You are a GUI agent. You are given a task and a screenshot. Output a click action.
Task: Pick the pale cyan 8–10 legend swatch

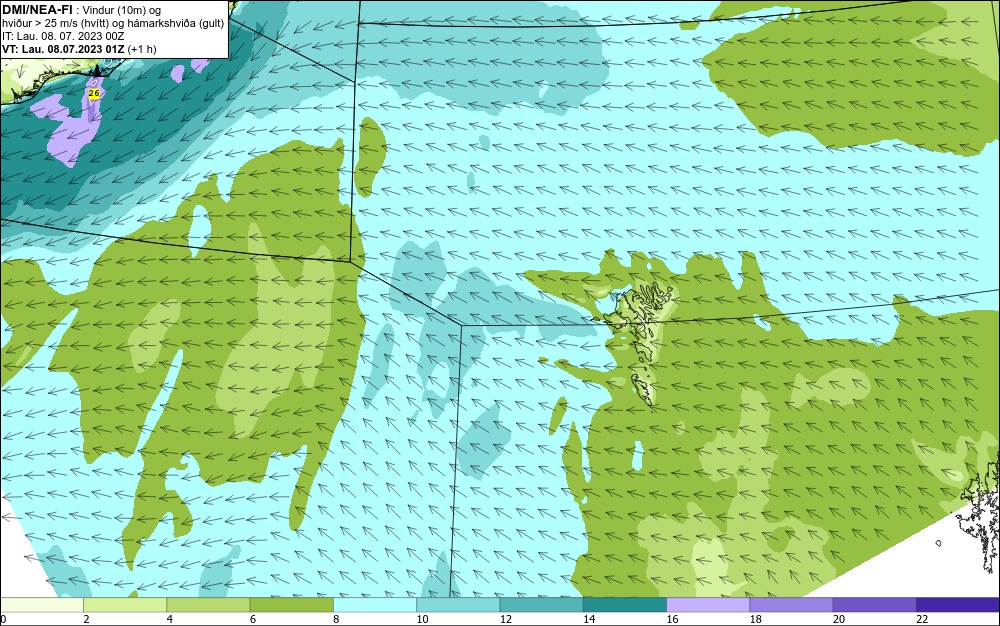point(375,605)
